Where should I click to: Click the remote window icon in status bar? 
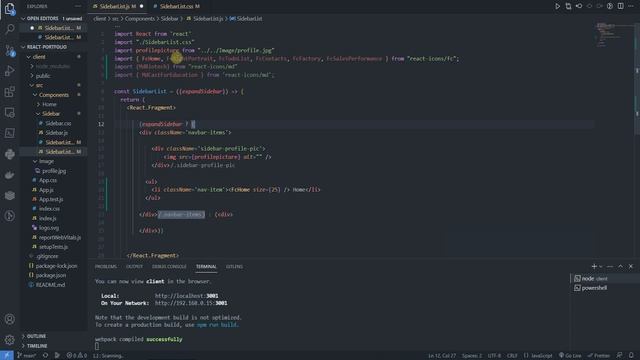[x=7, y=356]
